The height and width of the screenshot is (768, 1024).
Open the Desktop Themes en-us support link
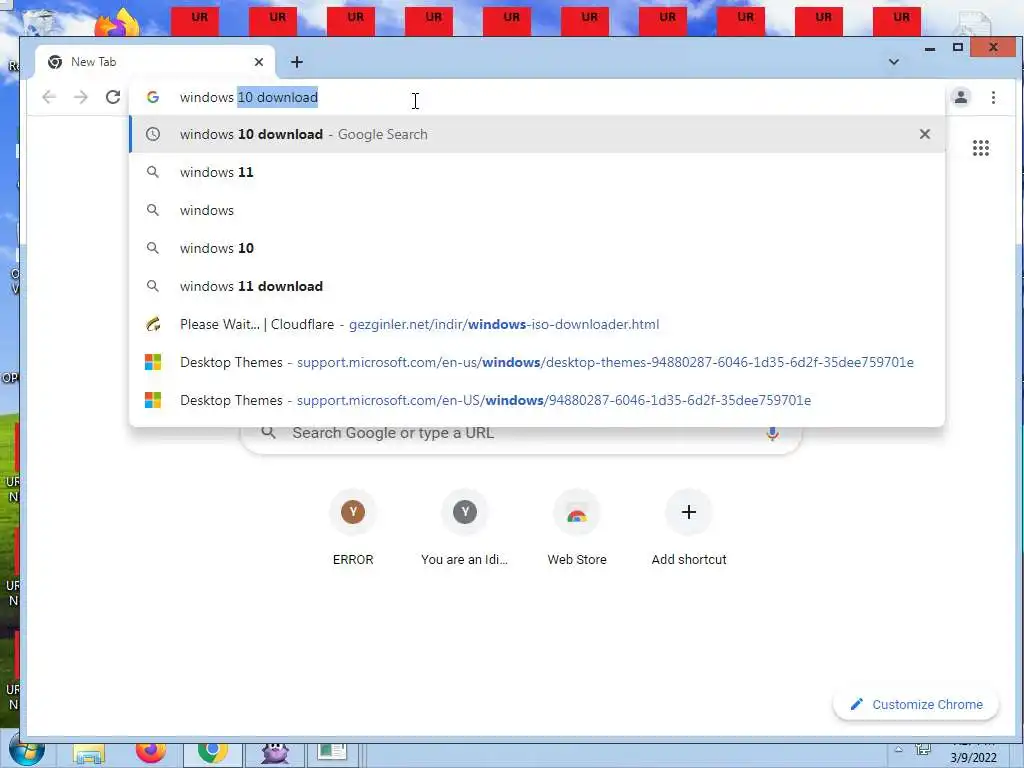point(537,362)
